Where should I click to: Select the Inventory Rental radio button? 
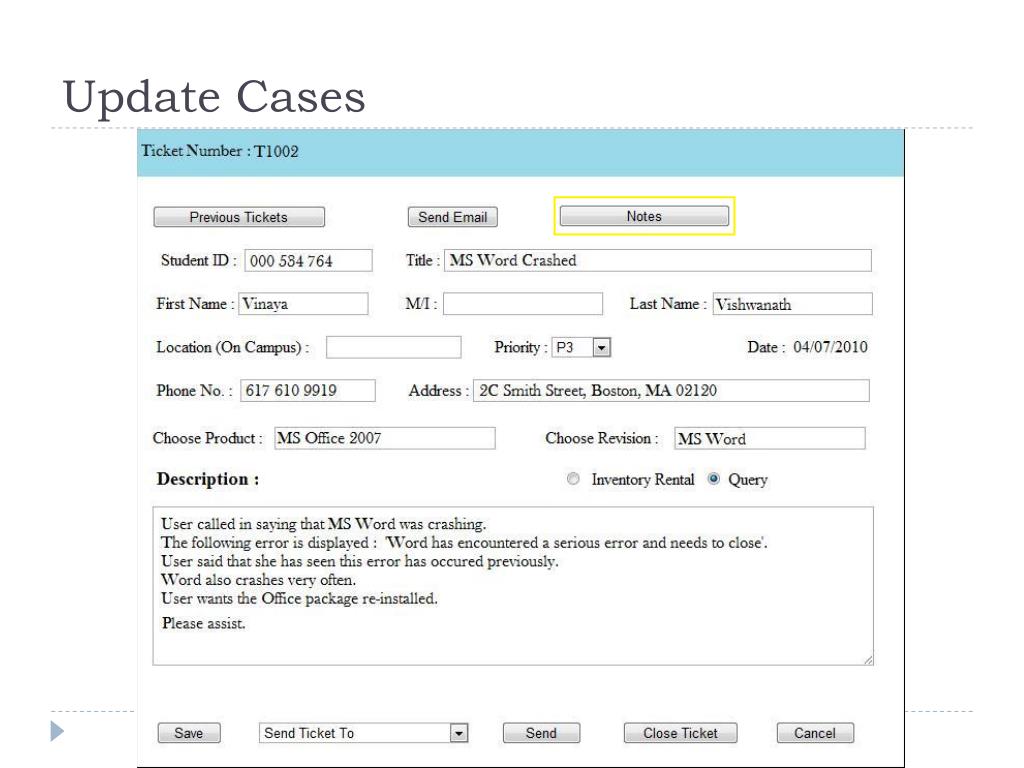click(573, 479)
